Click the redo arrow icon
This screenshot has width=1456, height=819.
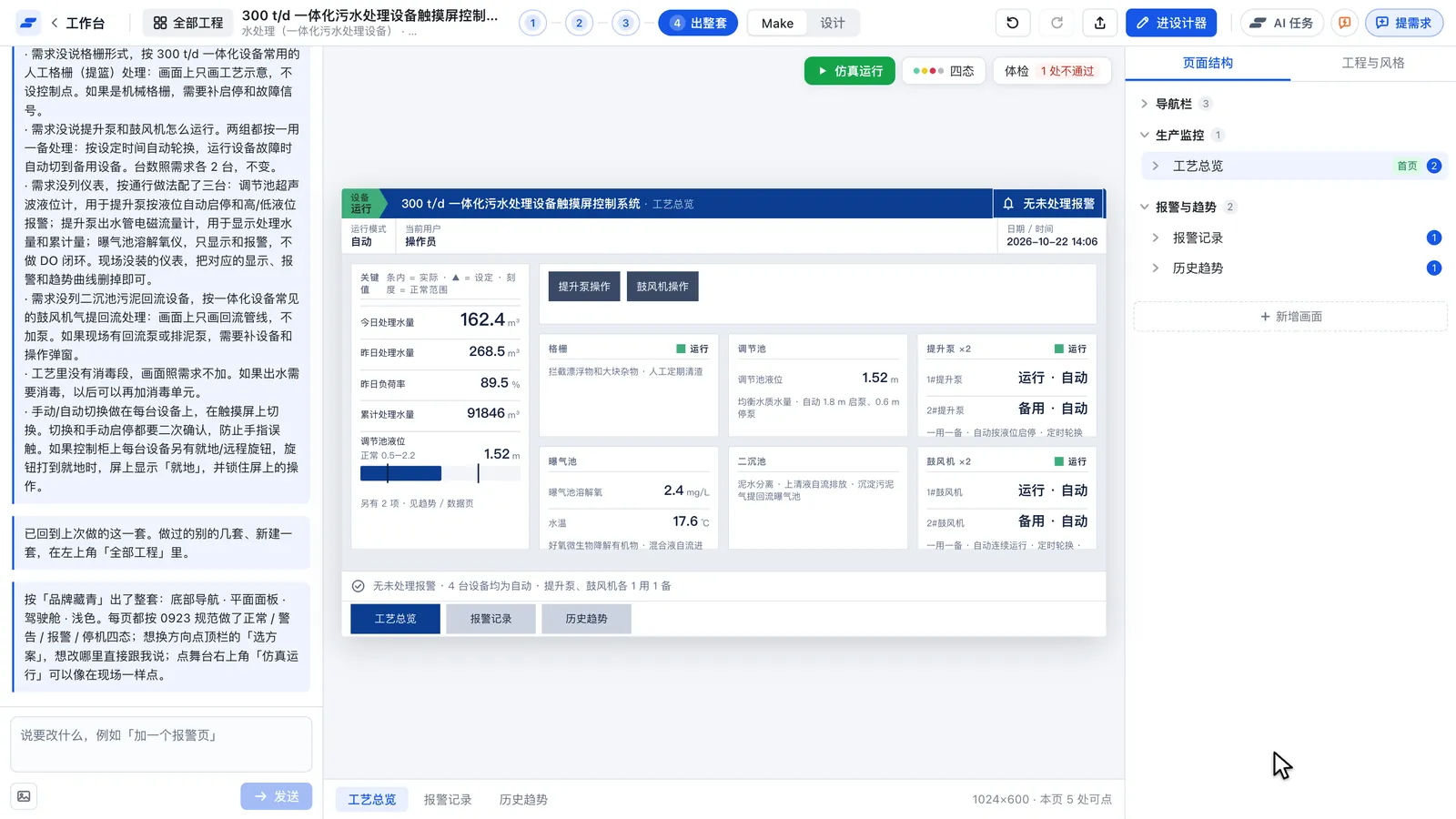tap(1057, 23)
